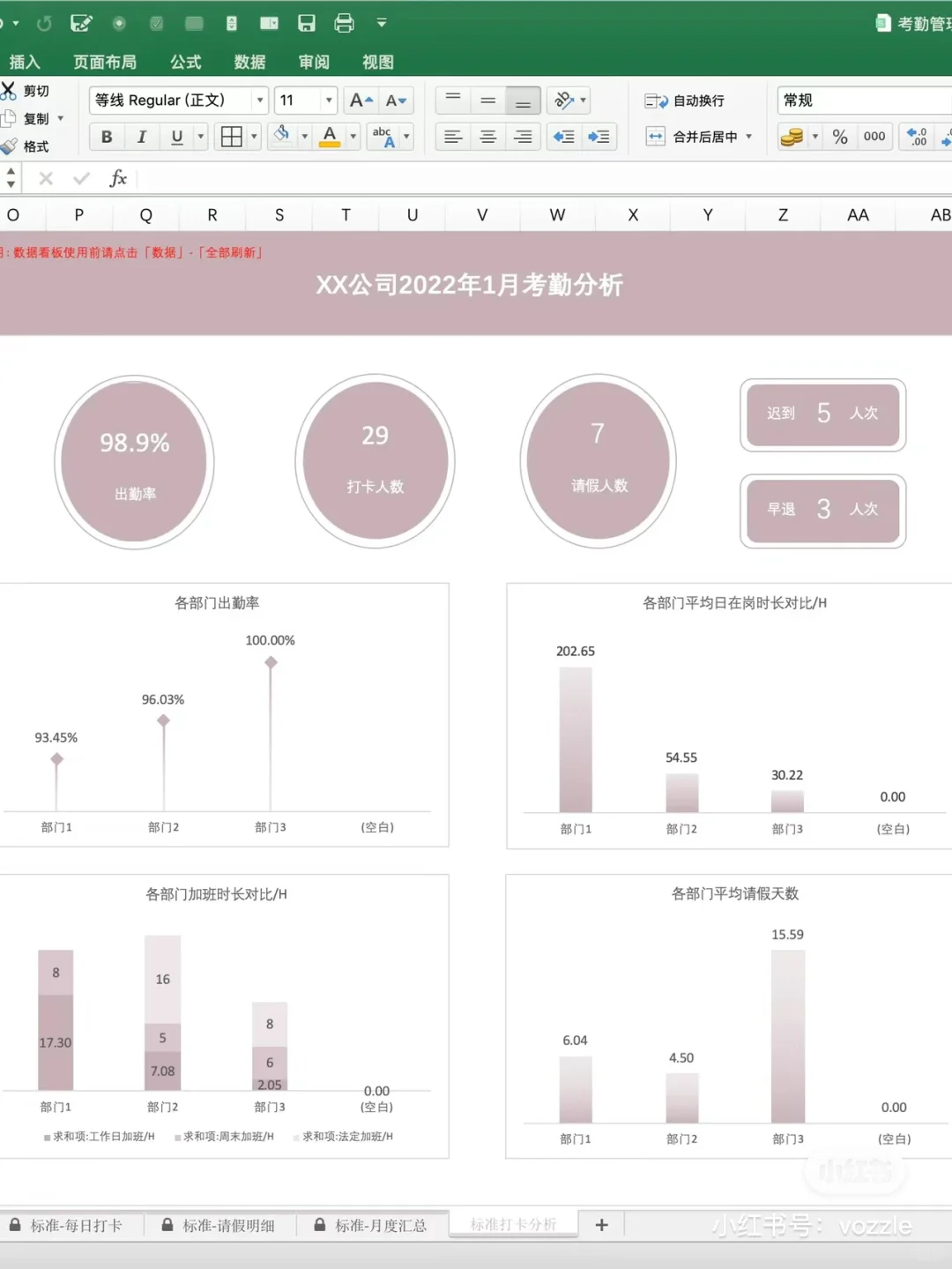
Task: Click the Print icon
Action: 344,23
